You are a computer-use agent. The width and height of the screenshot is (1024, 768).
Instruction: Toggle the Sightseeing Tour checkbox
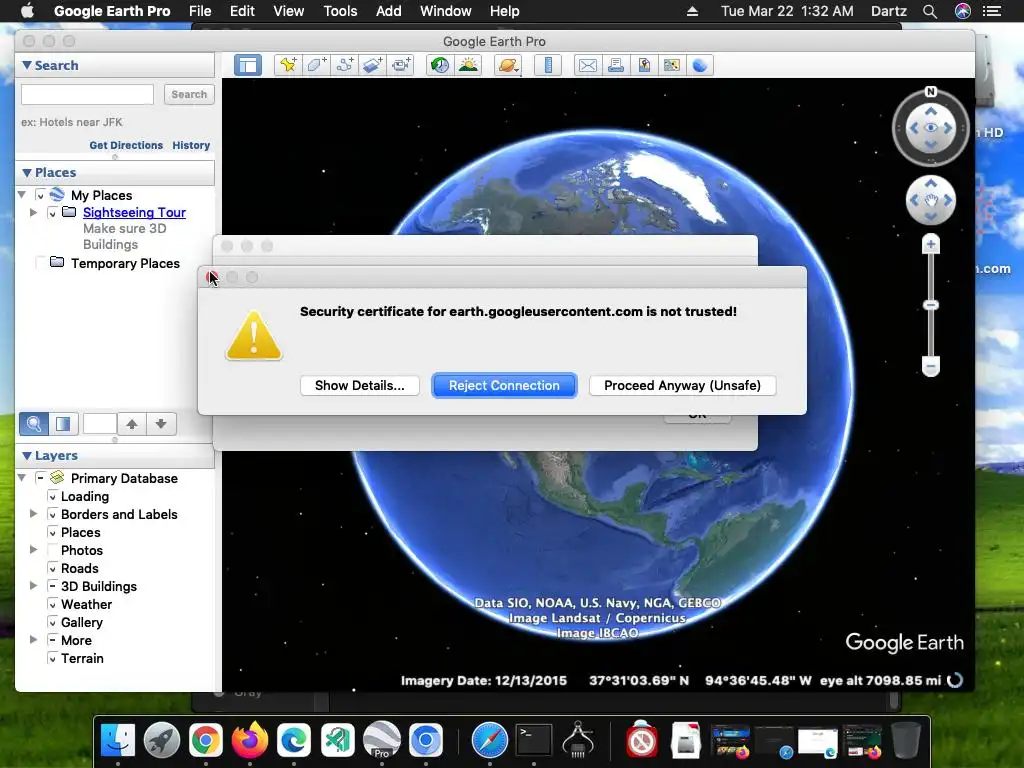[x=52, y=213]
